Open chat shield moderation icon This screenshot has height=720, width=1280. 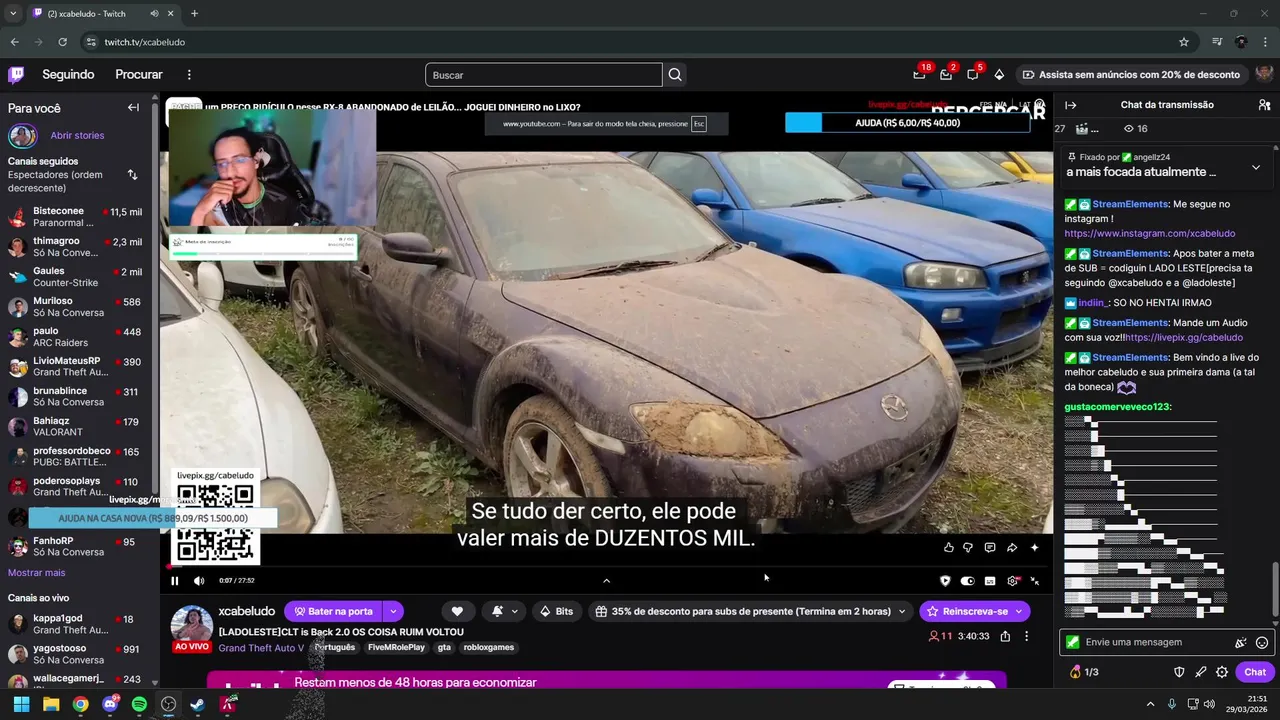[1179, 672]
